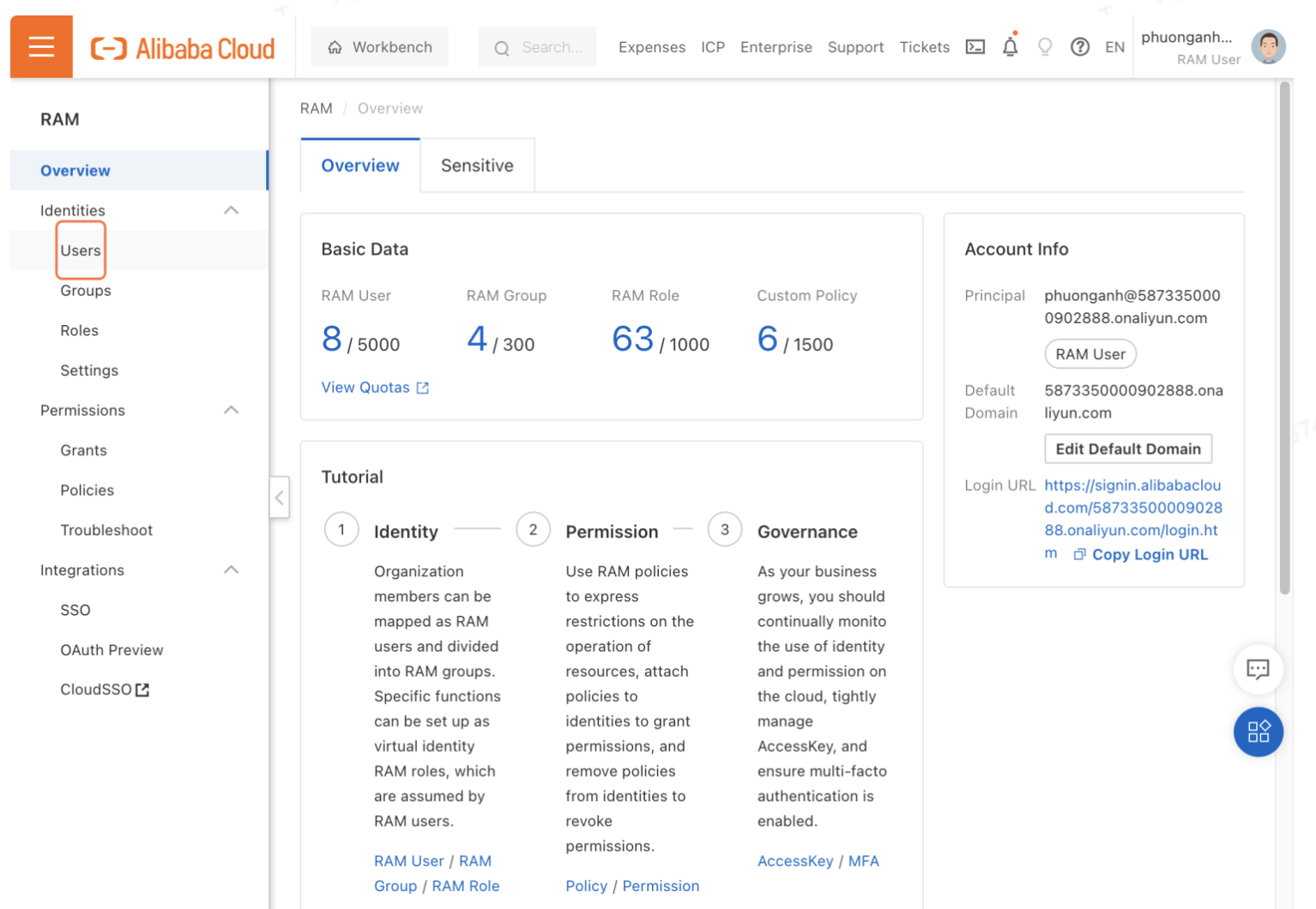Screen dimensions: 1316x909
Task: Click the Alibaba Cloud logo
Action: coord(183,48)
